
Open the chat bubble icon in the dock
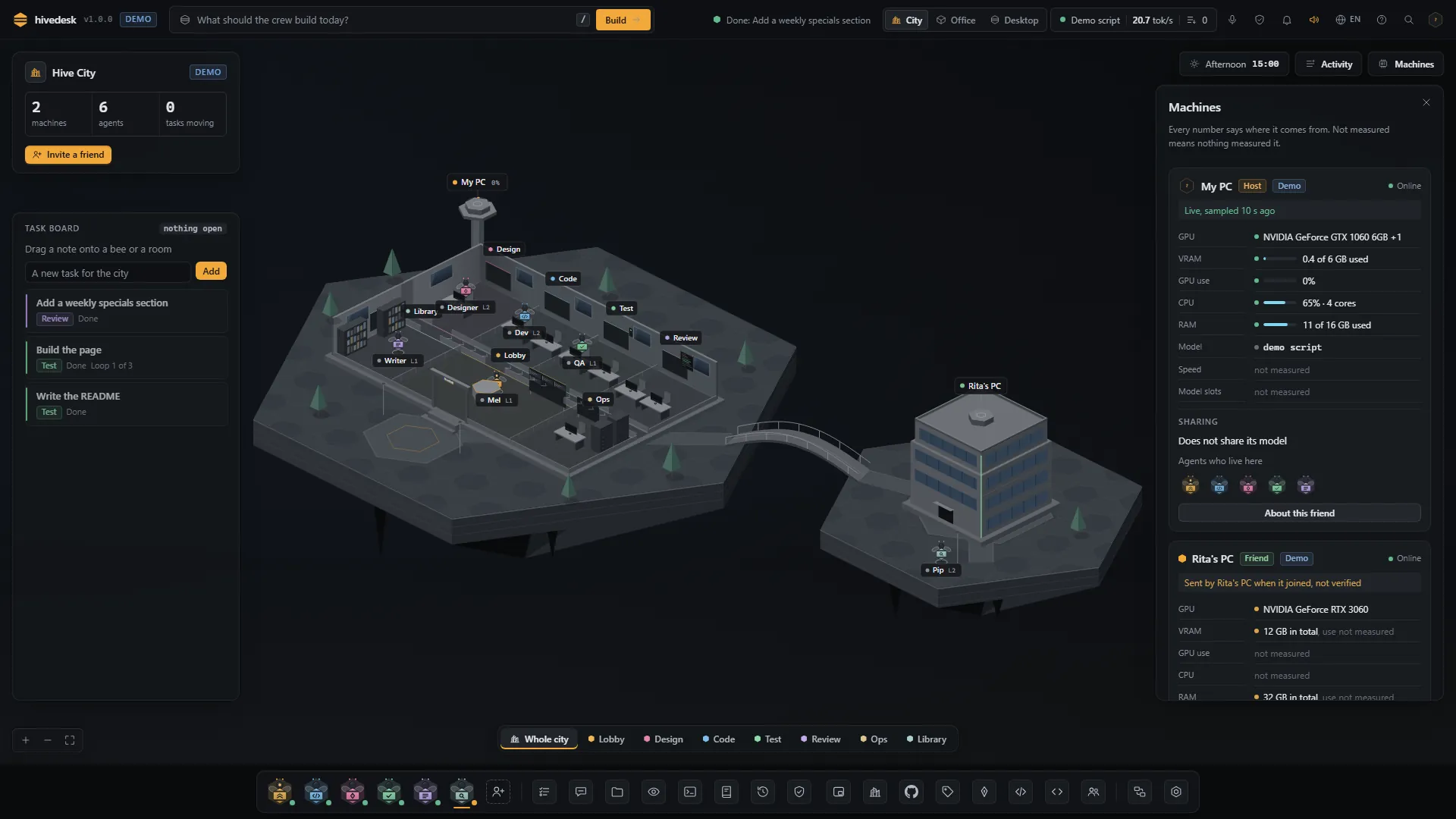click(581, 792)
